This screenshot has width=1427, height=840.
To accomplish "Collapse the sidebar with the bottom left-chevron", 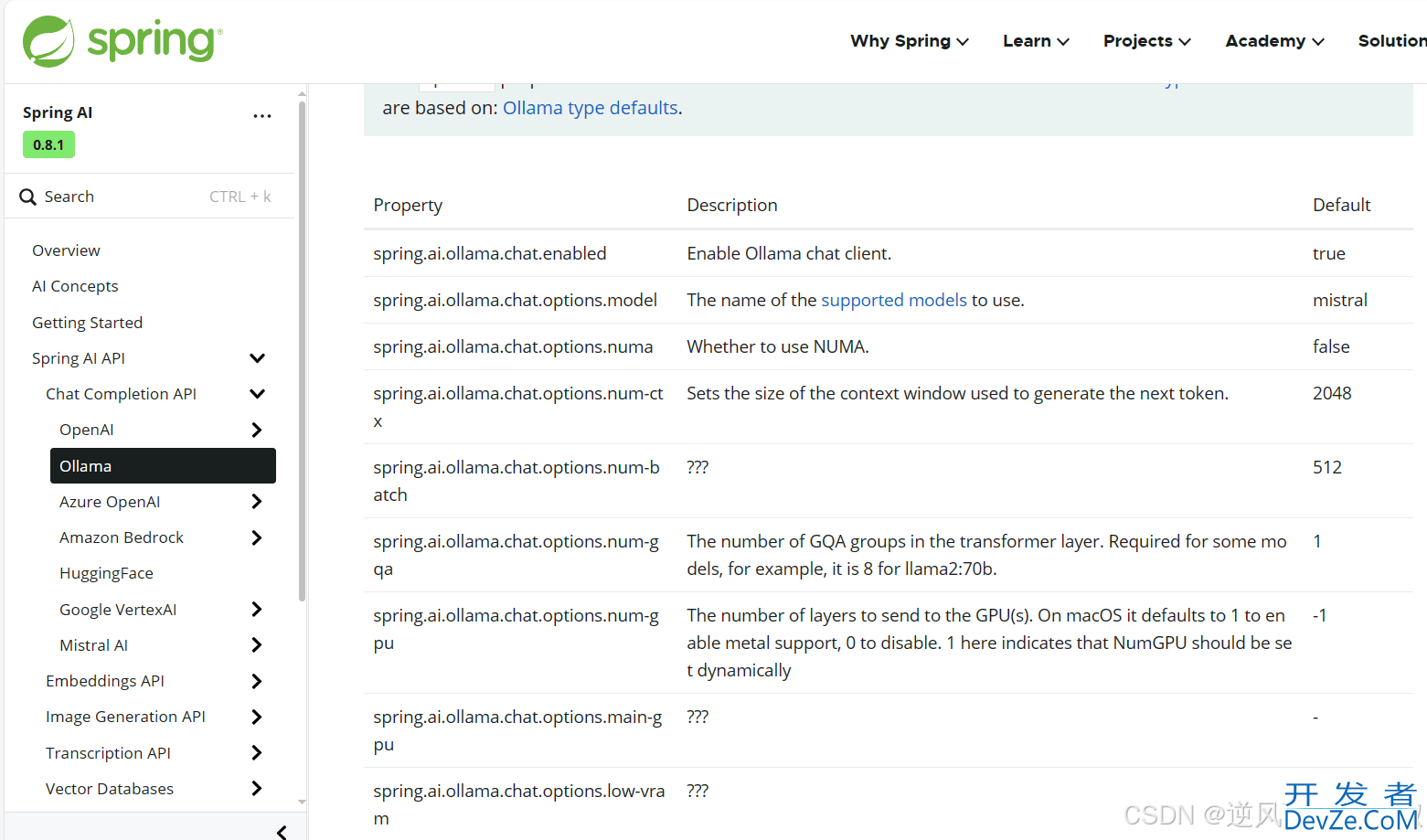I will [282, 831].
